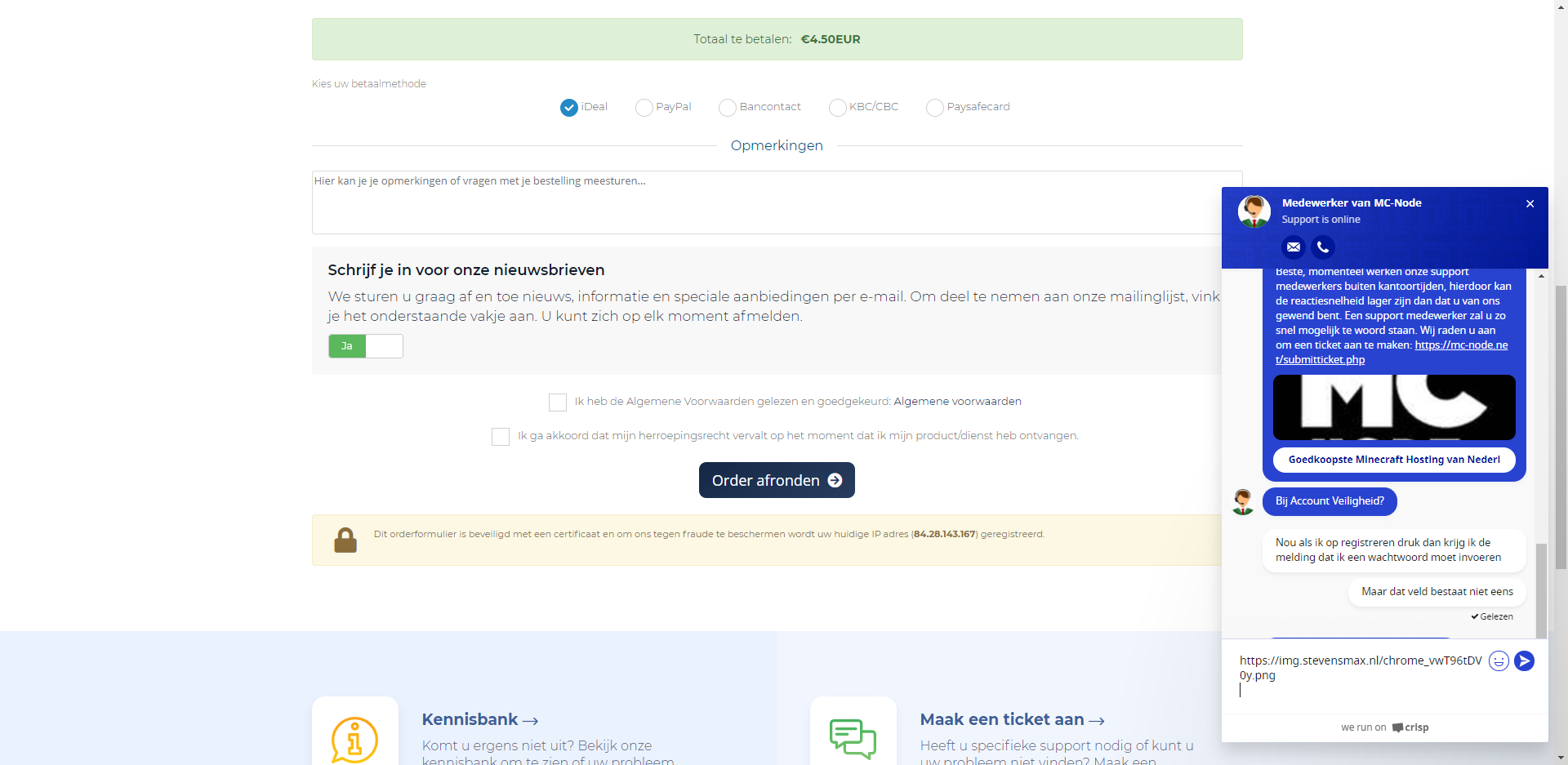The height and width of the screenshot is (765, 1568).
Task: Close the MC-Node chat widget
Action: tap(1530, 204)
